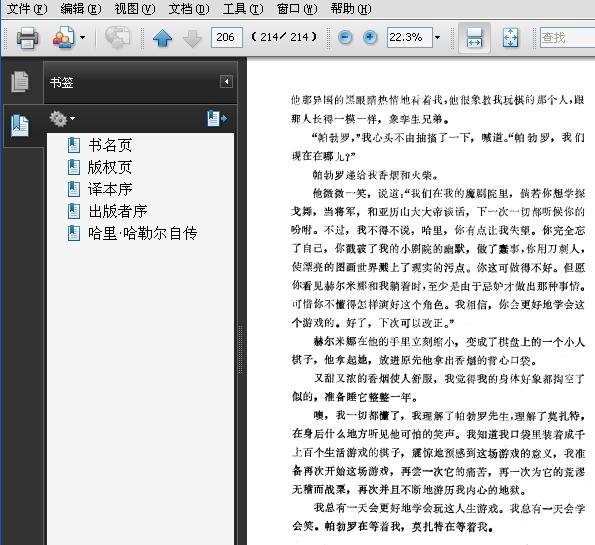Go to previous page with up arrow
This screenshot has width=595, height=545.
(162, 38)
